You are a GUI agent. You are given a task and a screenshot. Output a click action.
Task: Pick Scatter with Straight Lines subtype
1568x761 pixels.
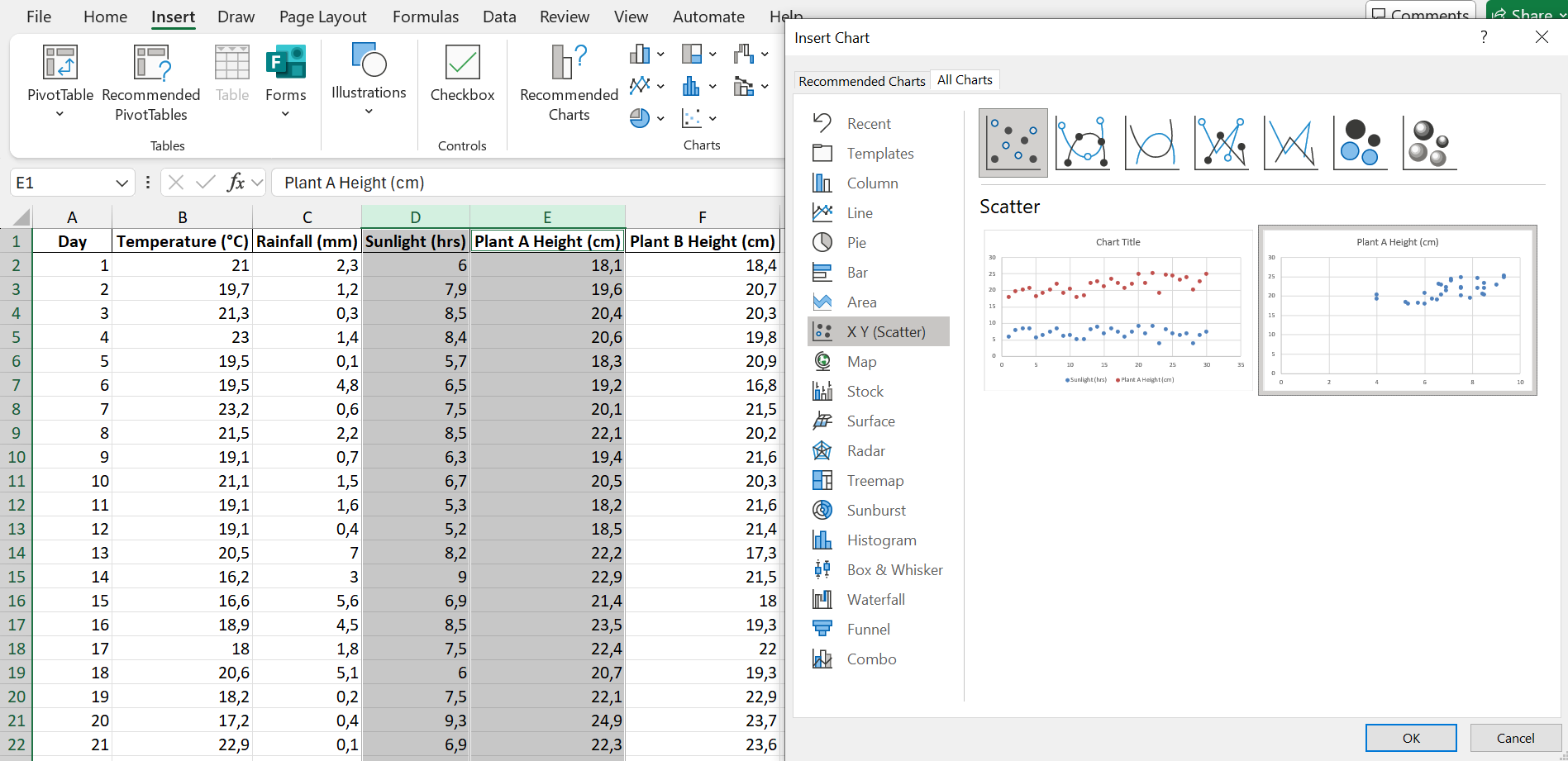coord(1290,143)
